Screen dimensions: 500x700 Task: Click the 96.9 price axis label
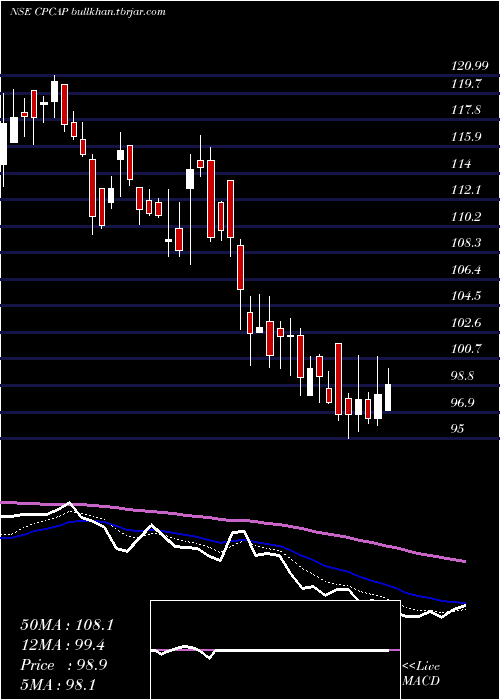pos(462,402)
